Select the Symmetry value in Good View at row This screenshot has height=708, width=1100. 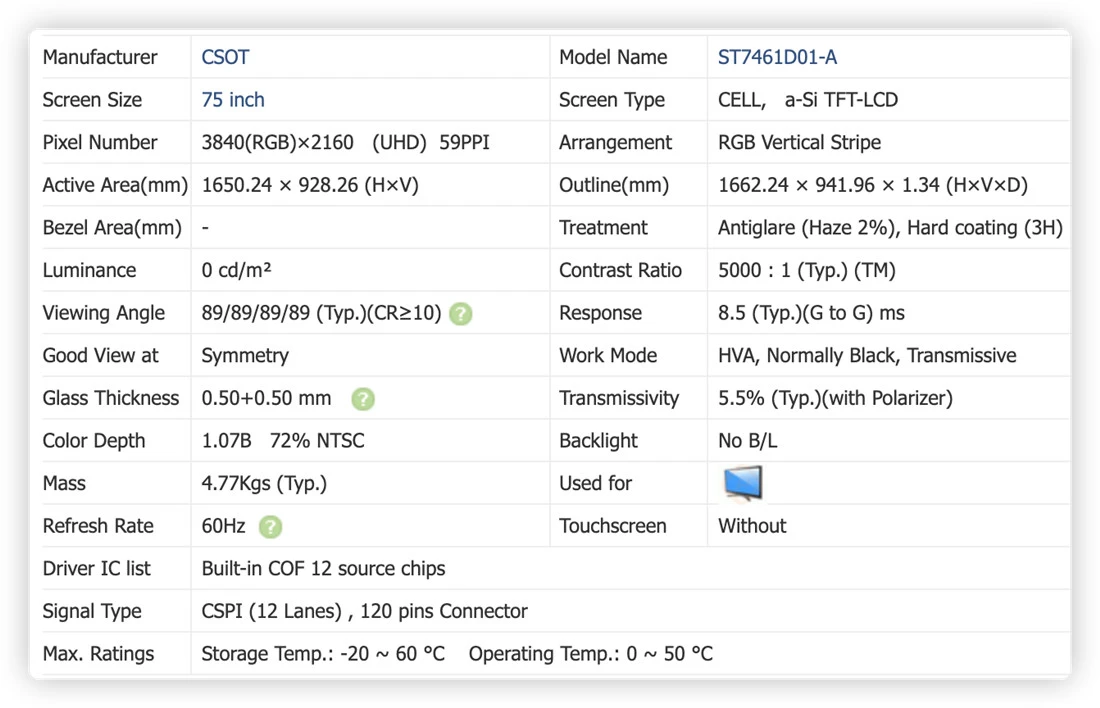click(x=245, y=356)
